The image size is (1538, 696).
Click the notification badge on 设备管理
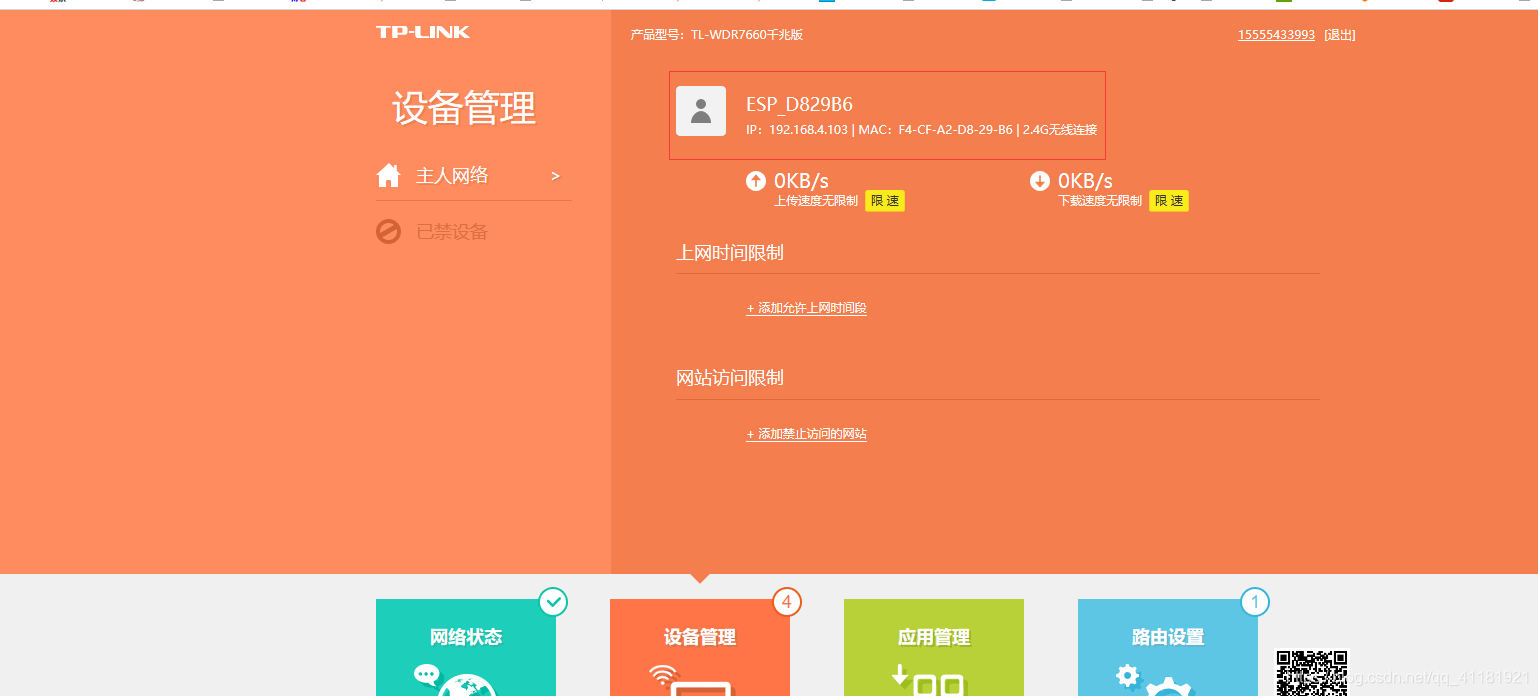click(x=786, y=602)
